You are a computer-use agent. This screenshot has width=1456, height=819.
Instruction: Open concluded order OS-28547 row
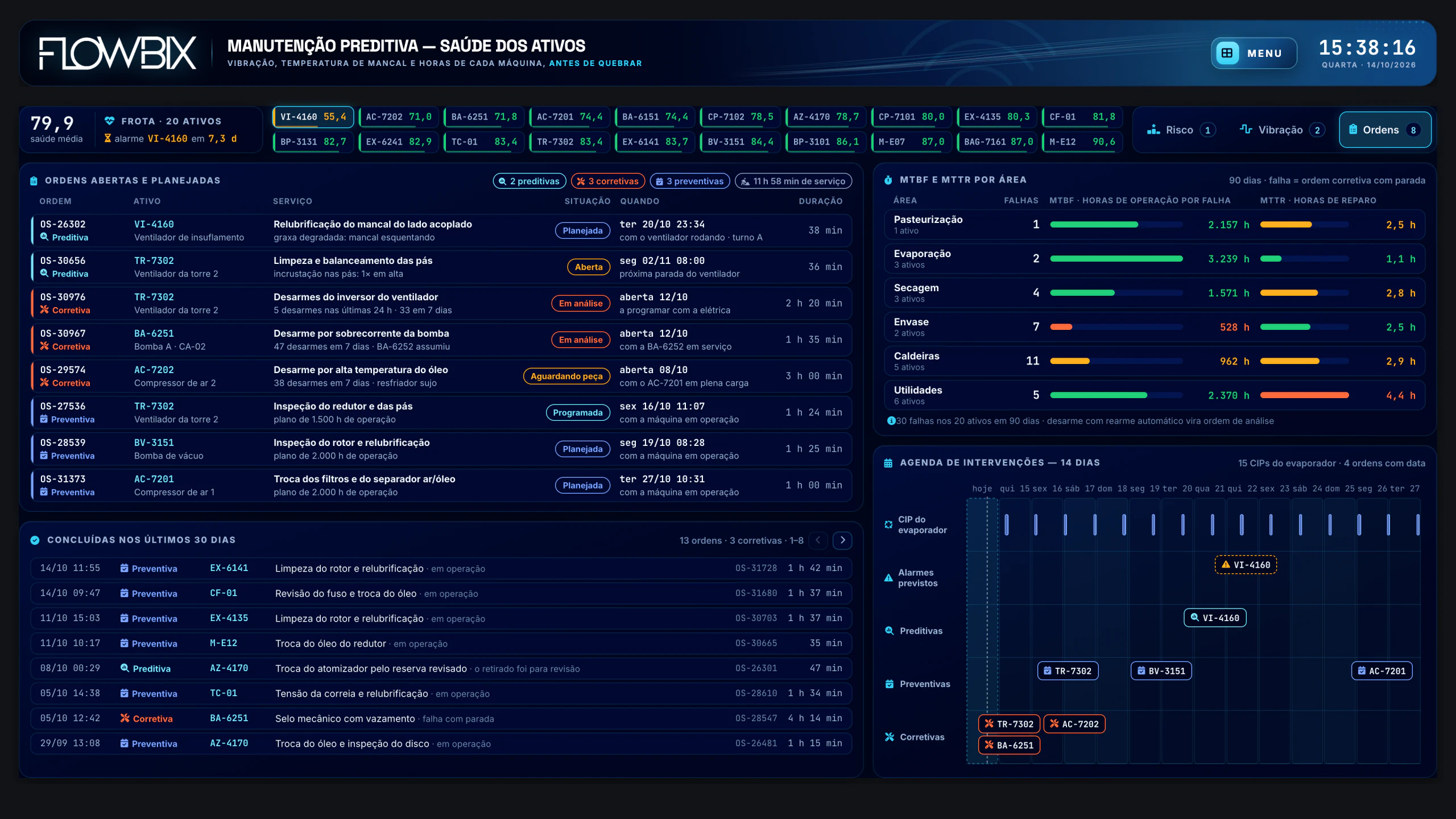coord(441,718)
